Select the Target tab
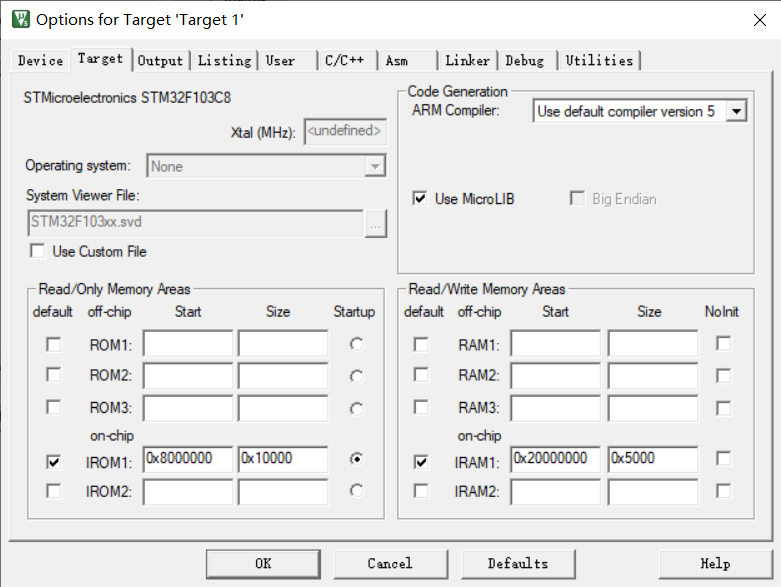 click(x=101, y=59)
